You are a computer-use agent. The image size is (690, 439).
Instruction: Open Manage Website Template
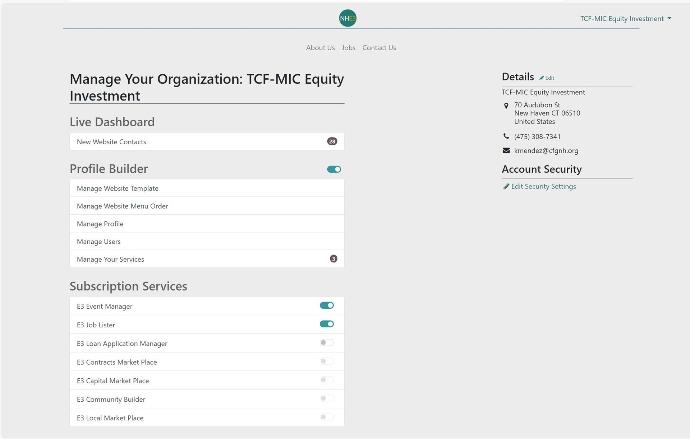(207, 188)
